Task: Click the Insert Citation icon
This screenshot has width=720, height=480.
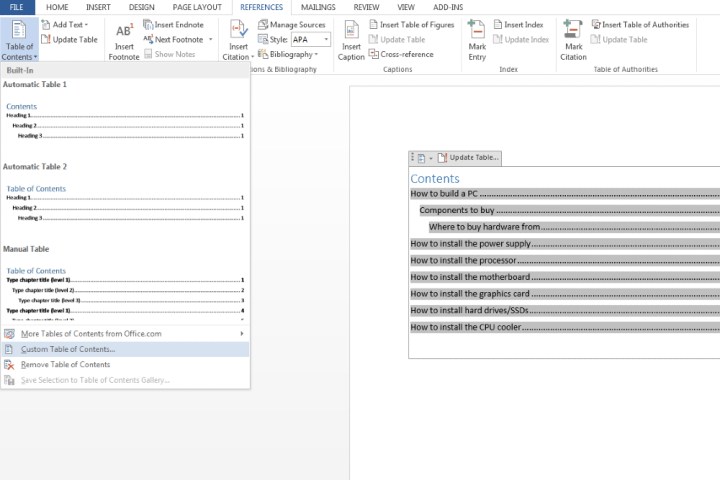Action: click(x=238, y=30)
